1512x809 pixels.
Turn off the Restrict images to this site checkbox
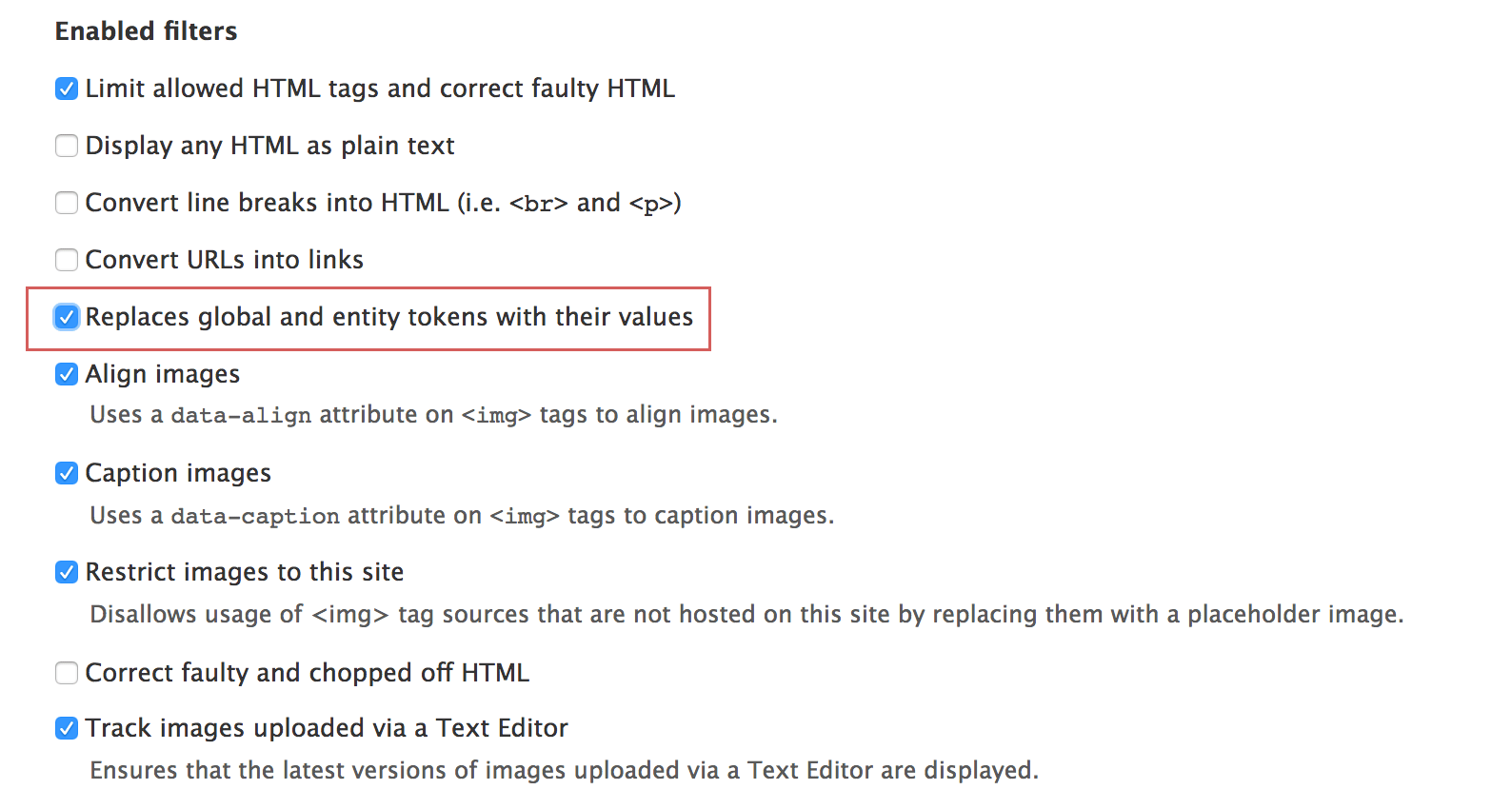(x=67, y=572)
